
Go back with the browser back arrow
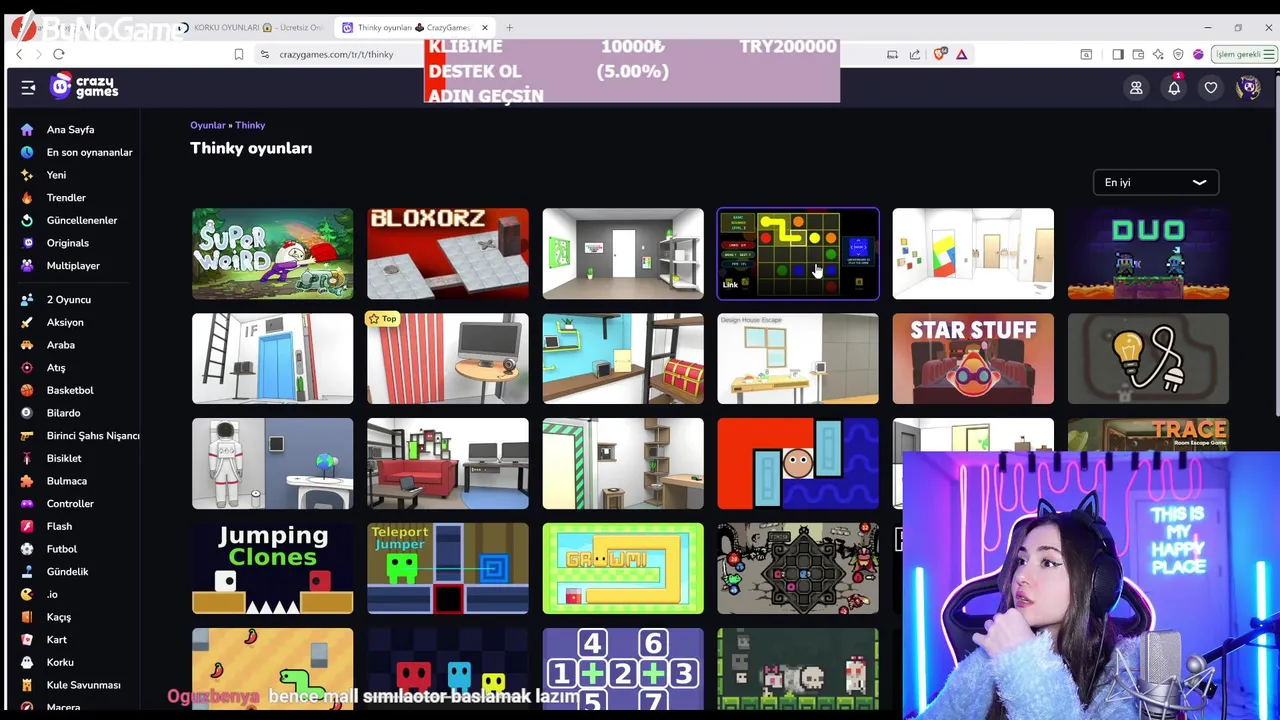coord(19,54)
